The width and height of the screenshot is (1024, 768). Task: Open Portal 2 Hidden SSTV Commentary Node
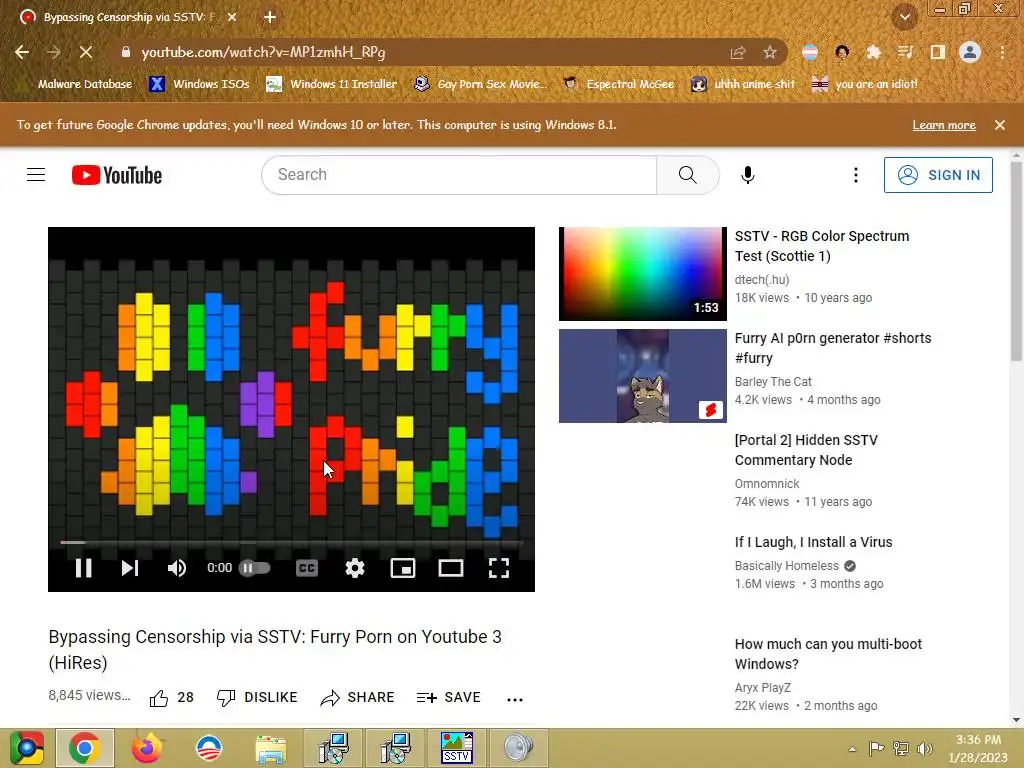pos(806,450)
